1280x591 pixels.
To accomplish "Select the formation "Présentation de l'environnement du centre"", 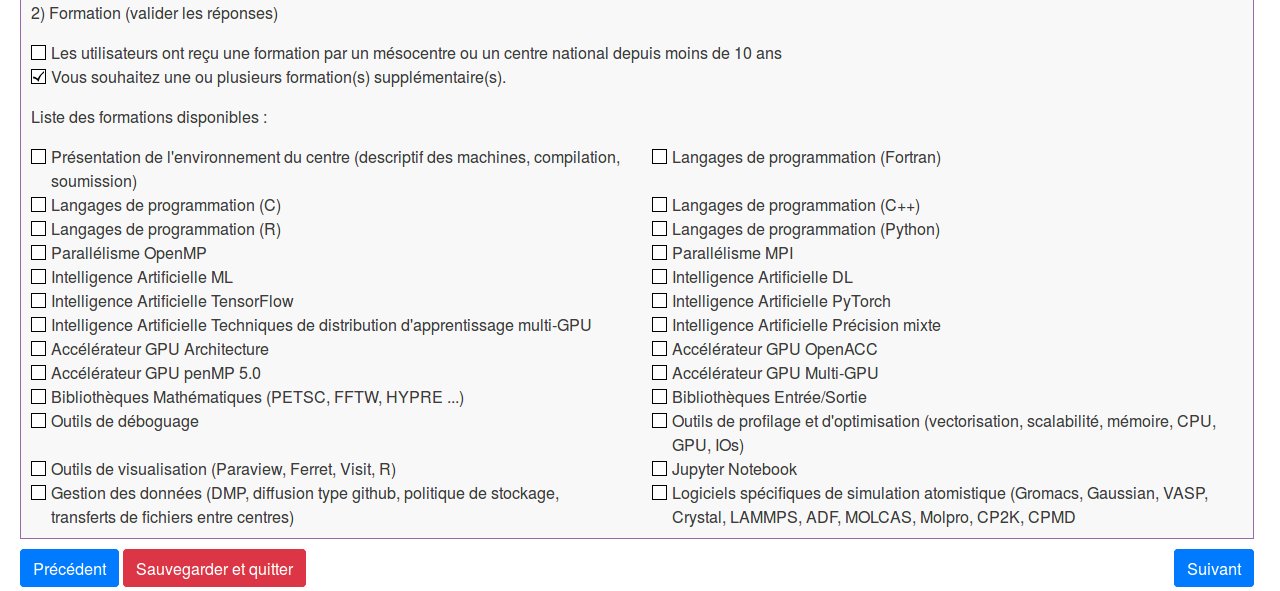I will [38, 155].
